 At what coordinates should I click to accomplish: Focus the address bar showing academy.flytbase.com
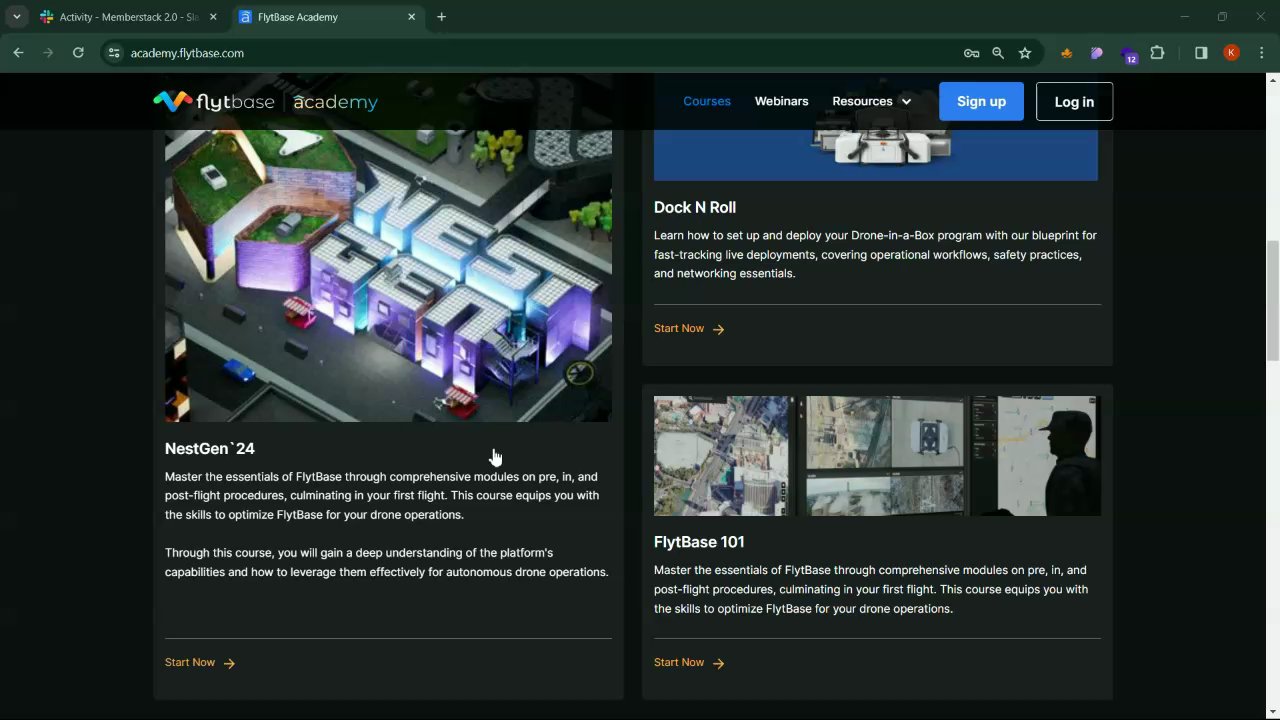click(540, 53)
